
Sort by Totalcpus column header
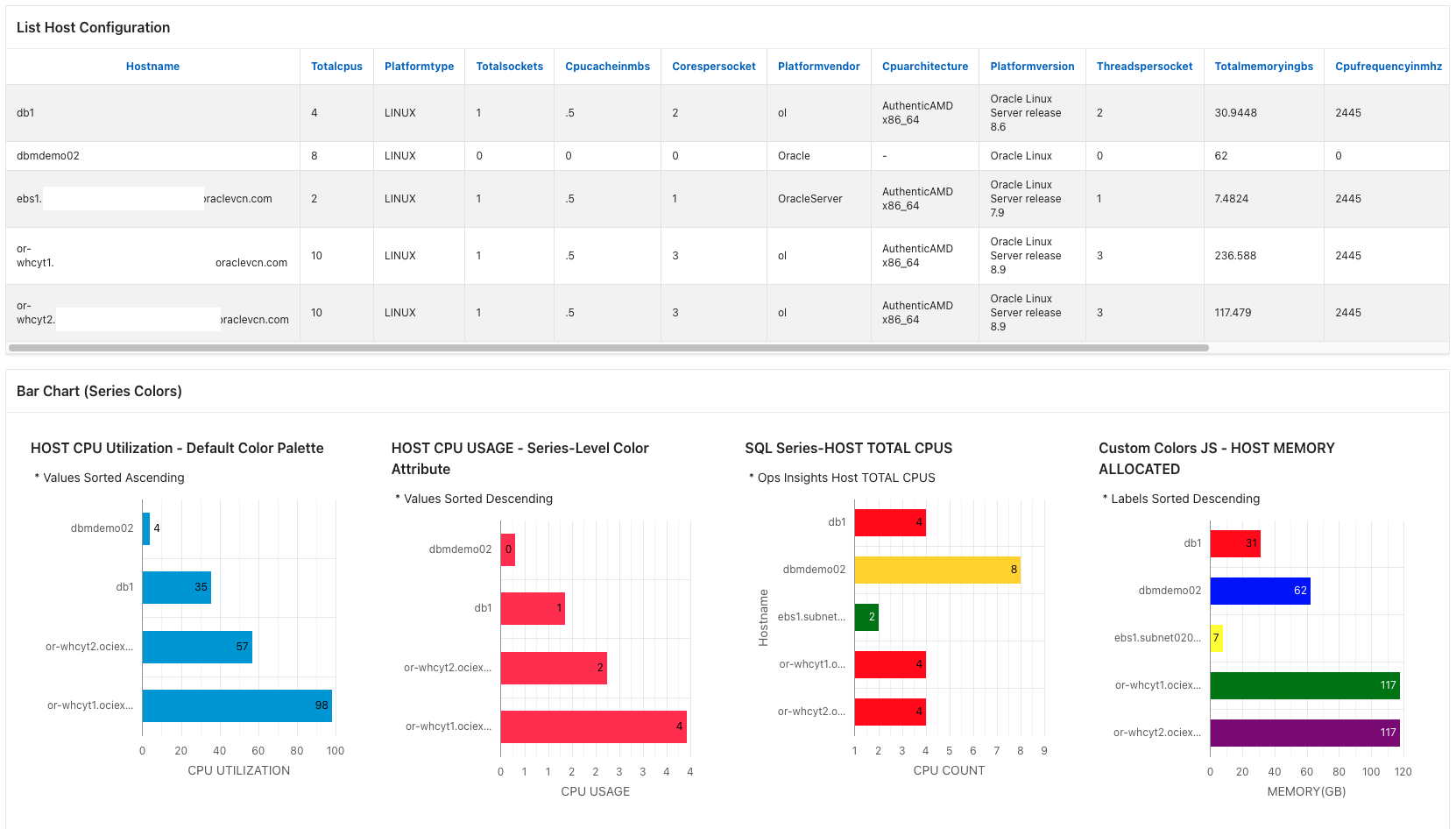(x=336, y=67)
